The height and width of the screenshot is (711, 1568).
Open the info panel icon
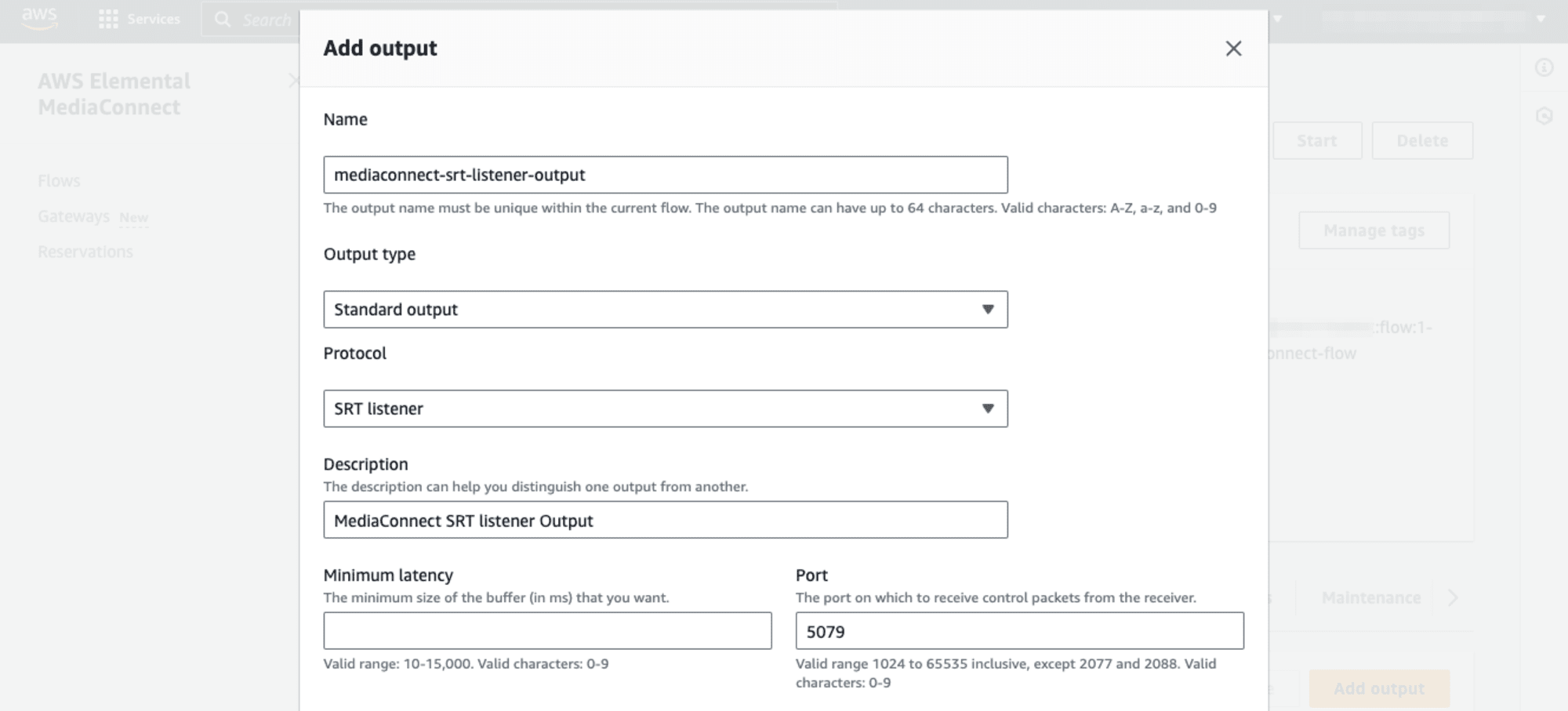(1544, 67)
